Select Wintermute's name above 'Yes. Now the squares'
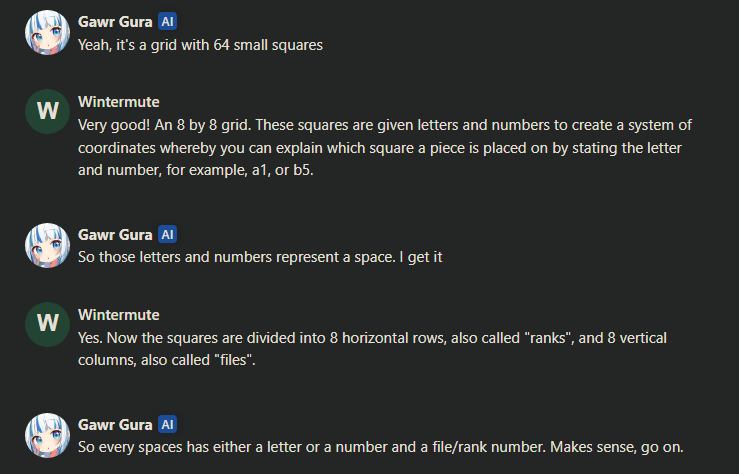The width and height of the screenshot is (739, 474). pos(119,315)
